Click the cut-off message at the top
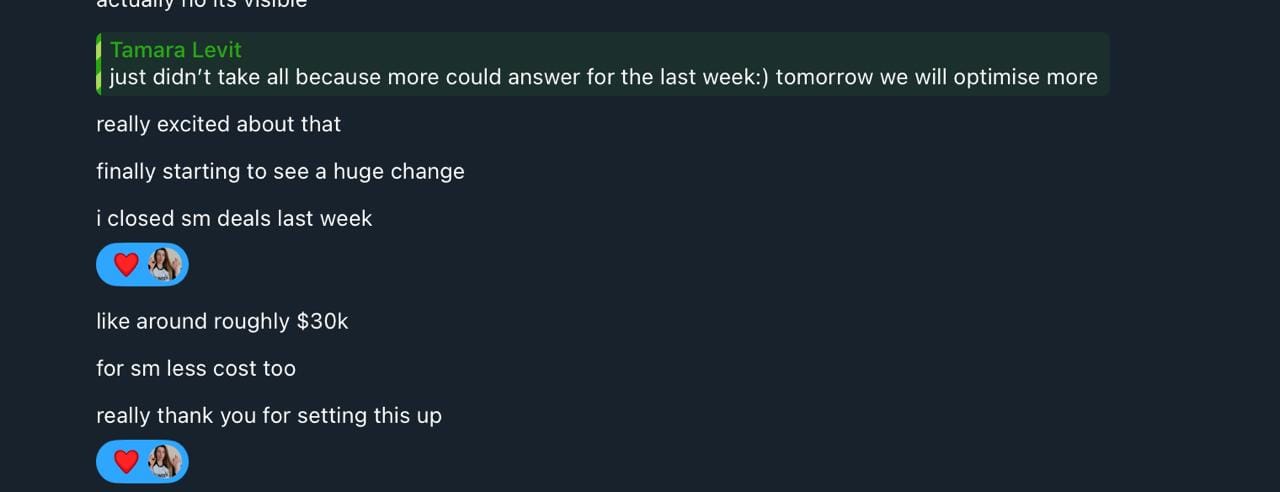Image resolution: width=1280 pixels, height=492 pixels. point(201,4)
